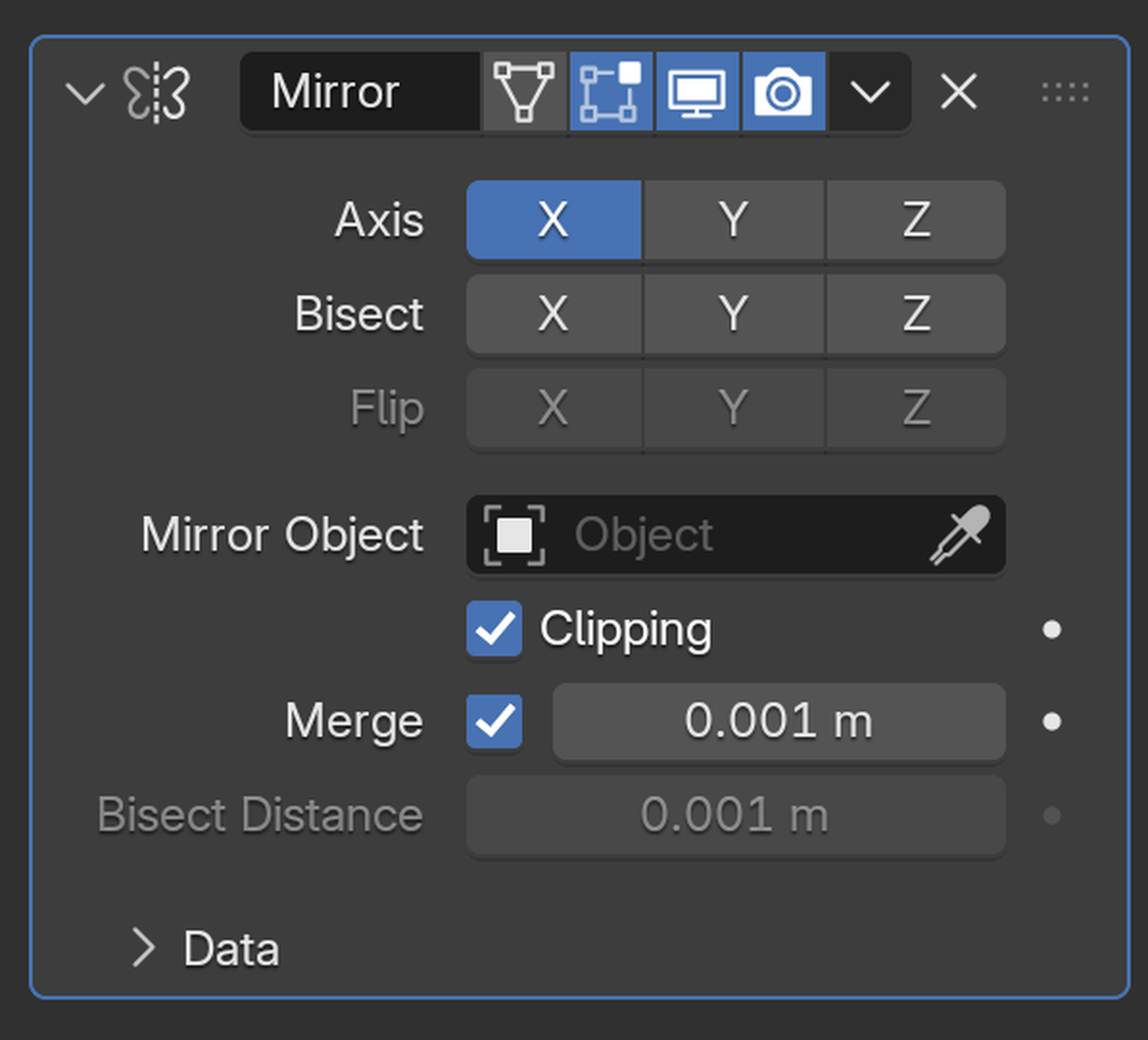Remove the Mirror modifier with X
This screenshot has height=1040, width=1148.
tap(958, 92)
